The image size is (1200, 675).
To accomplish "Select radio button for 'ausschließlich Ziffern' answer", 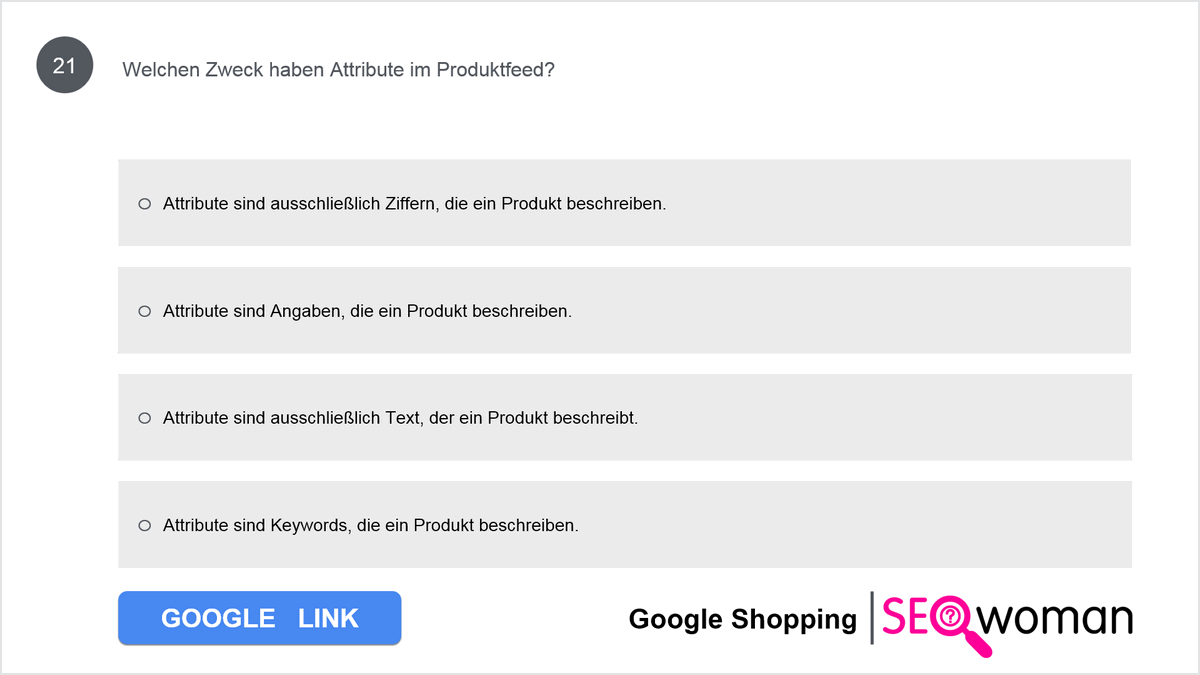I will (x=144, y=203).
